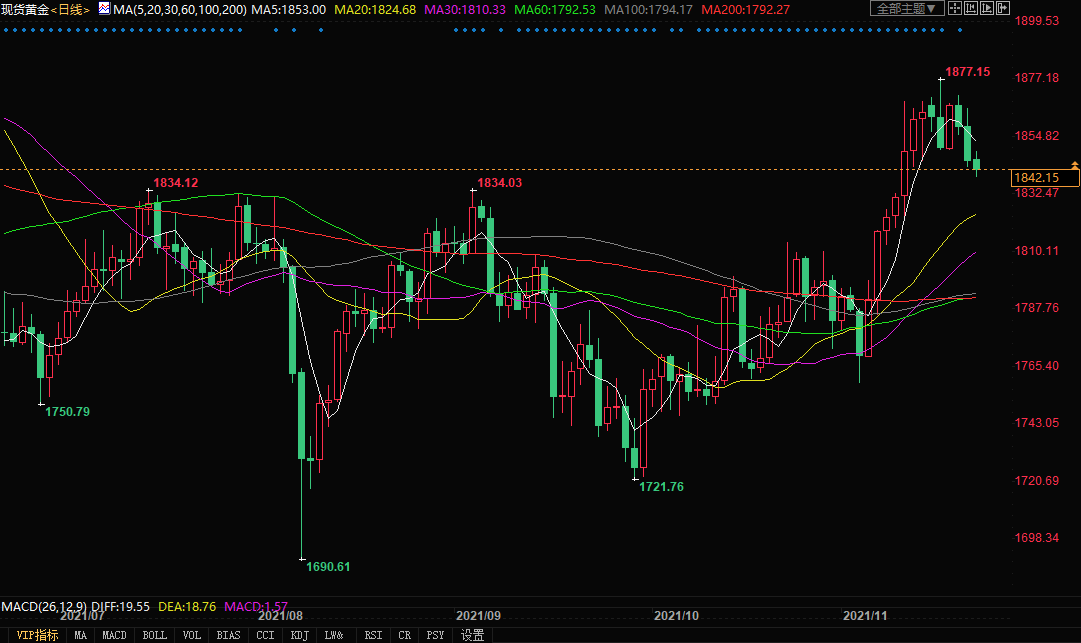Change the 日线 period selector
This screenshot has width=1081, height=643.
point(72,9)
